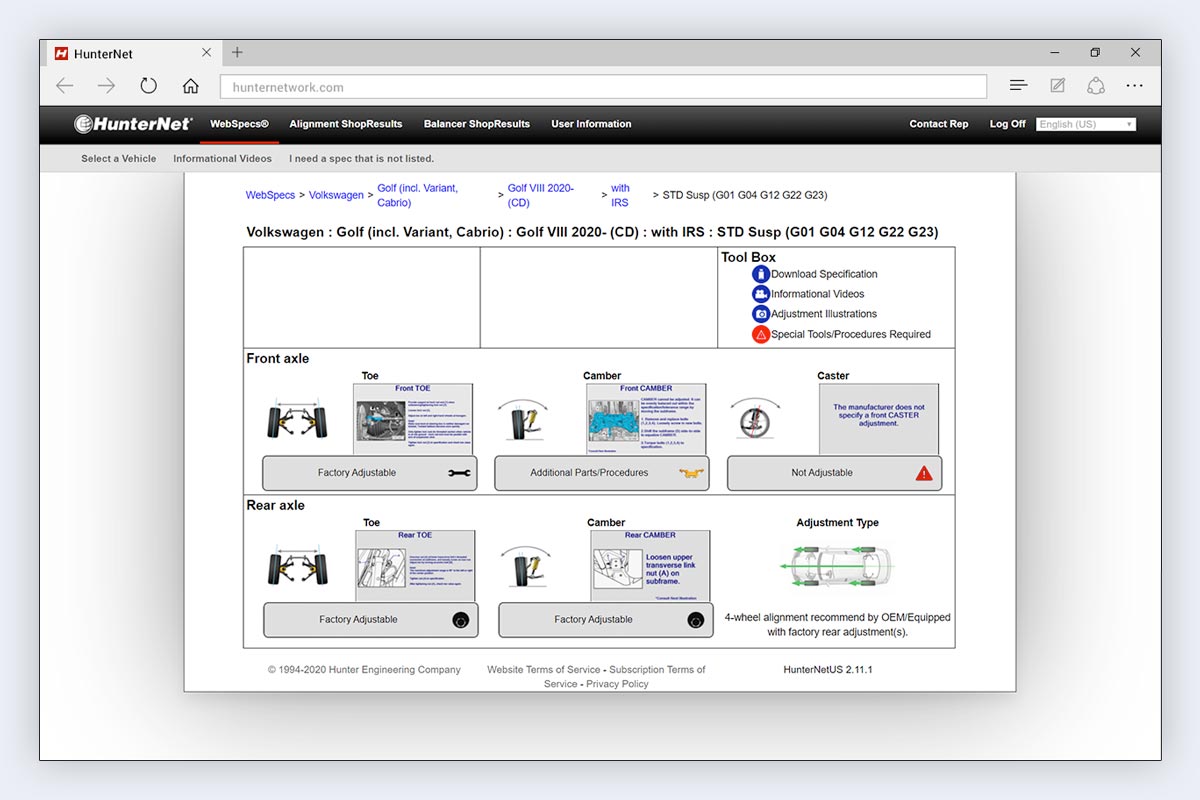This screenshot has width=1200, height=800.
Task: Open the Balancer ShopResults tab
Action: pos(477,124)
